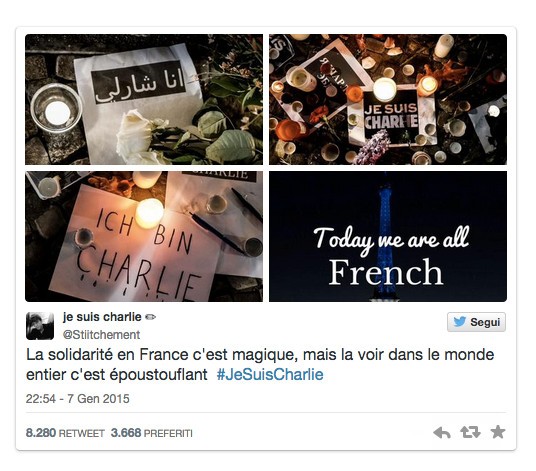Screen dimensions: 536x471
Task: Click the pencil emoji beside the display name
Action: (150, 317)
